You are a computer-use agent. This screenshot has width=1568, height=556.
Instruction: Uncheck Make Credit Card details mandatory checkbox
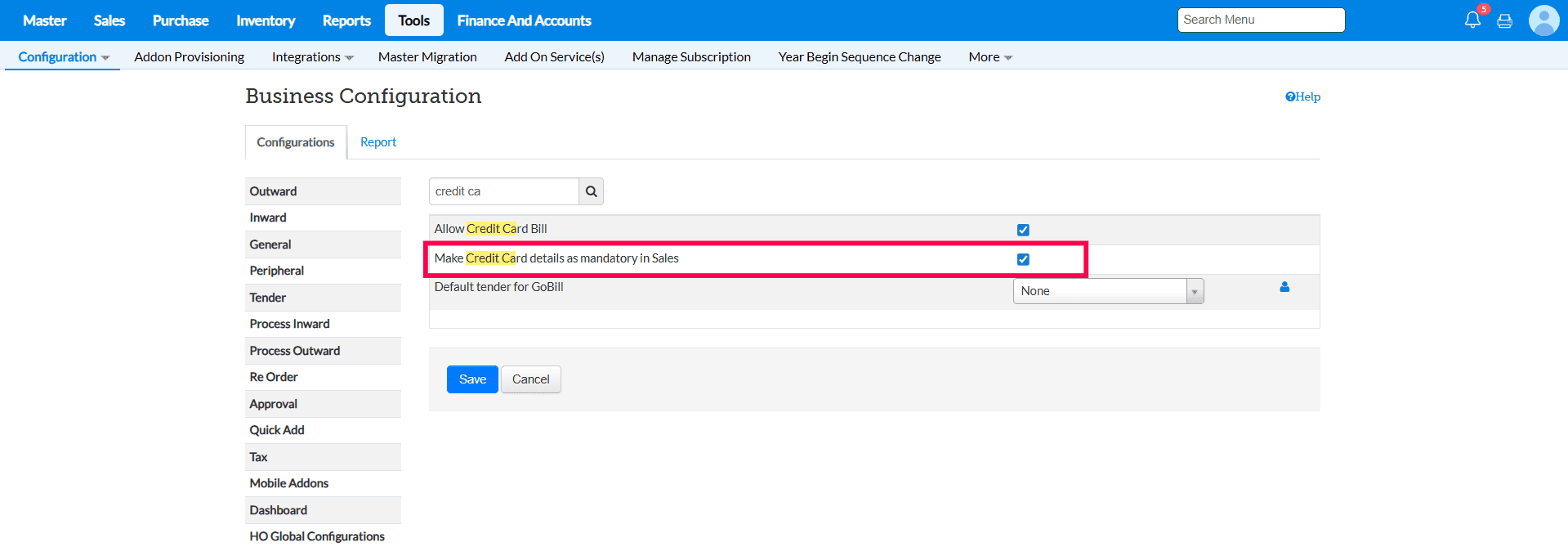[1023, 259]
